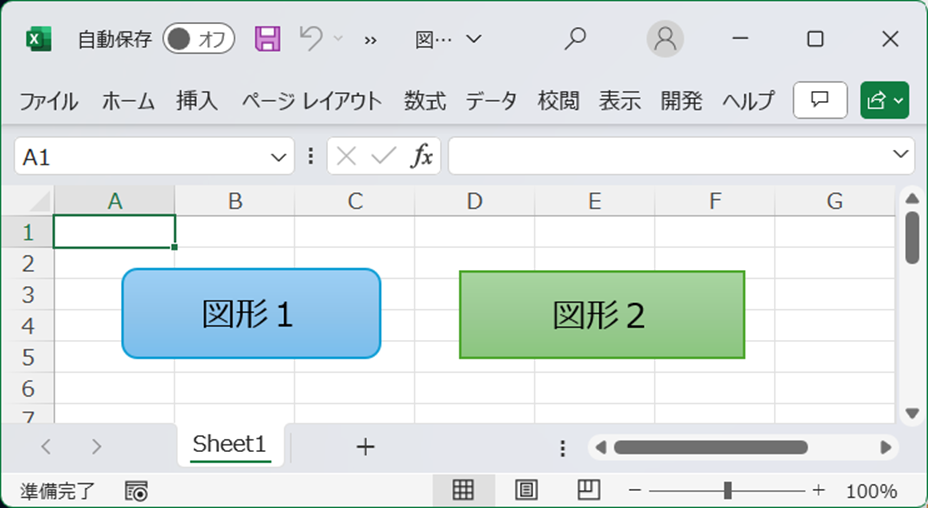Toggle the 自動保存 AutoSave switch

199,39
